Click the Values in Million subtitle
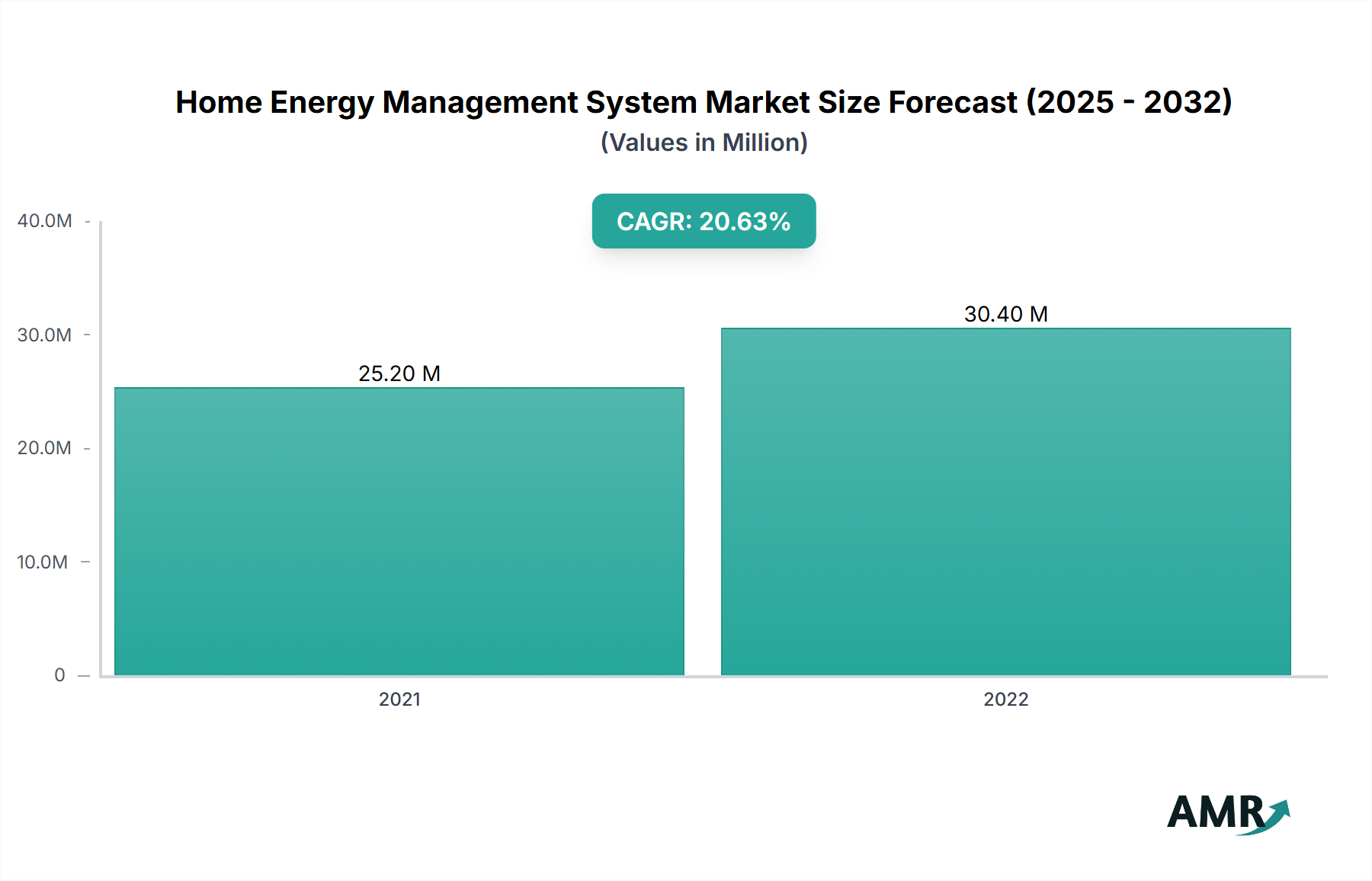This screenshot has height=881, width=1372. coord(703,143)
